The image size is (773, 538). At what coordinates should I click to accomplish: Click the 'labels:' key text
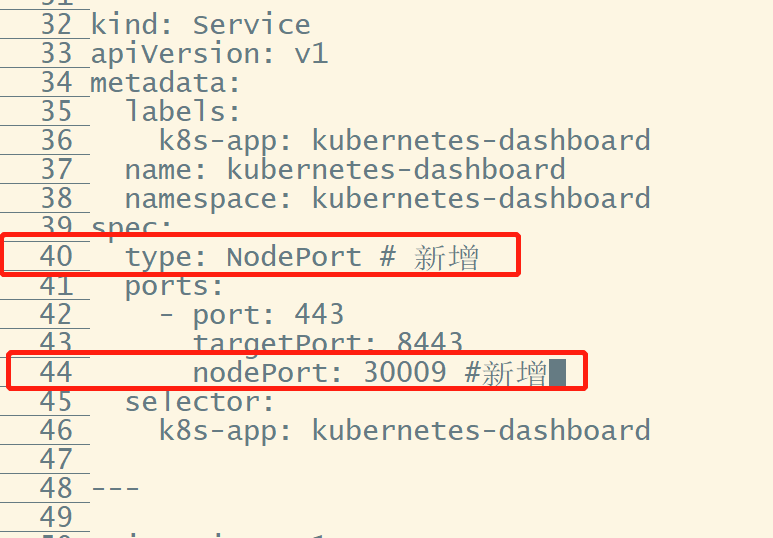182,111
